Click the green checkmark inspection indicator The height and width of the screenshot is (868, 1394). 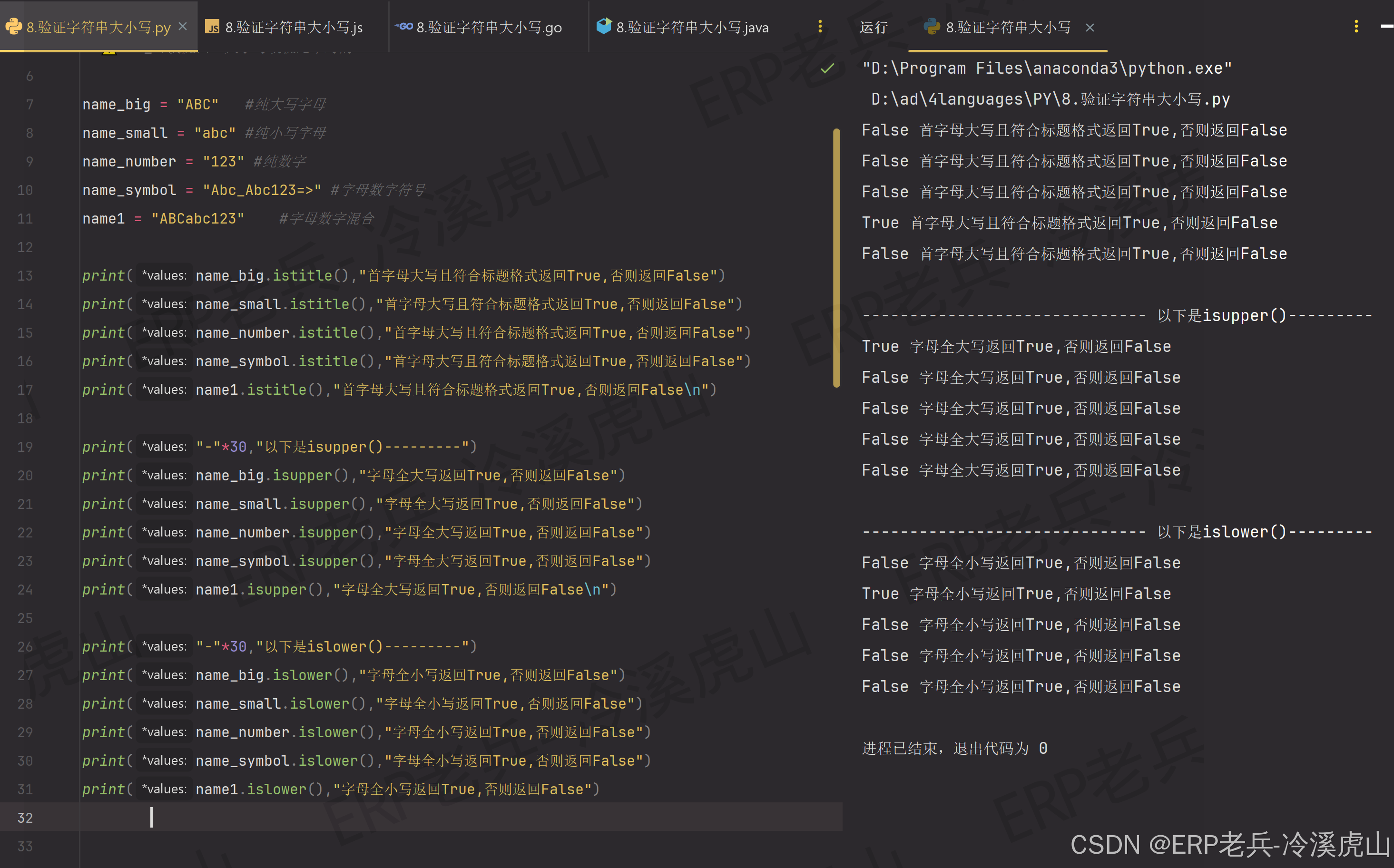coord(827,69)
